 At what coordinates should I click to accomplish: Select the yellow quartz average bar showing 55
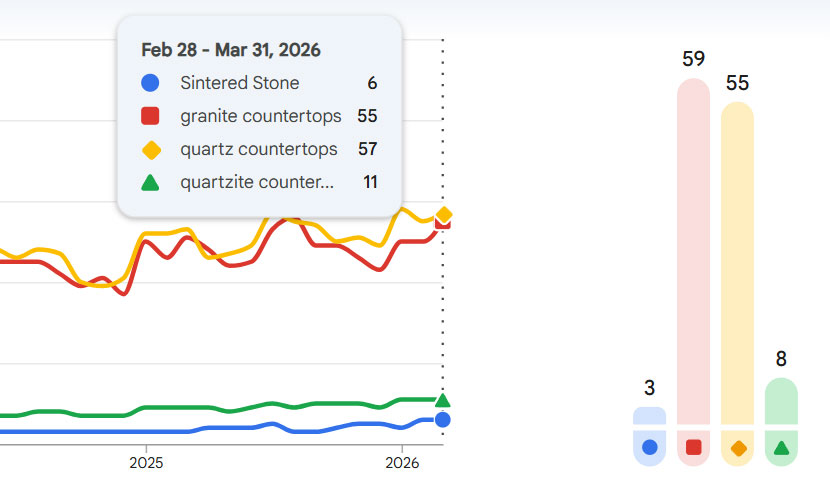(x=737, y=260)
